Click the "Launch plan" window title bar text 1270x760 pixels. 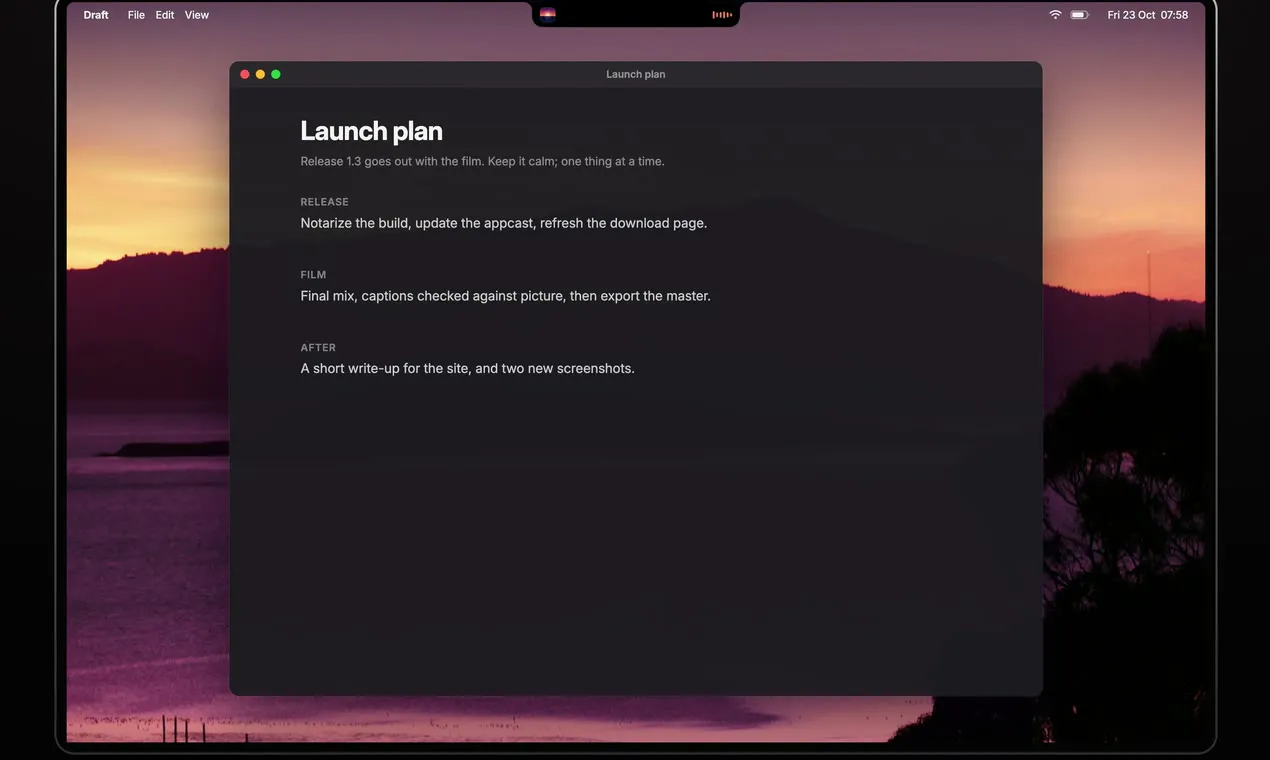pos(636,74)
